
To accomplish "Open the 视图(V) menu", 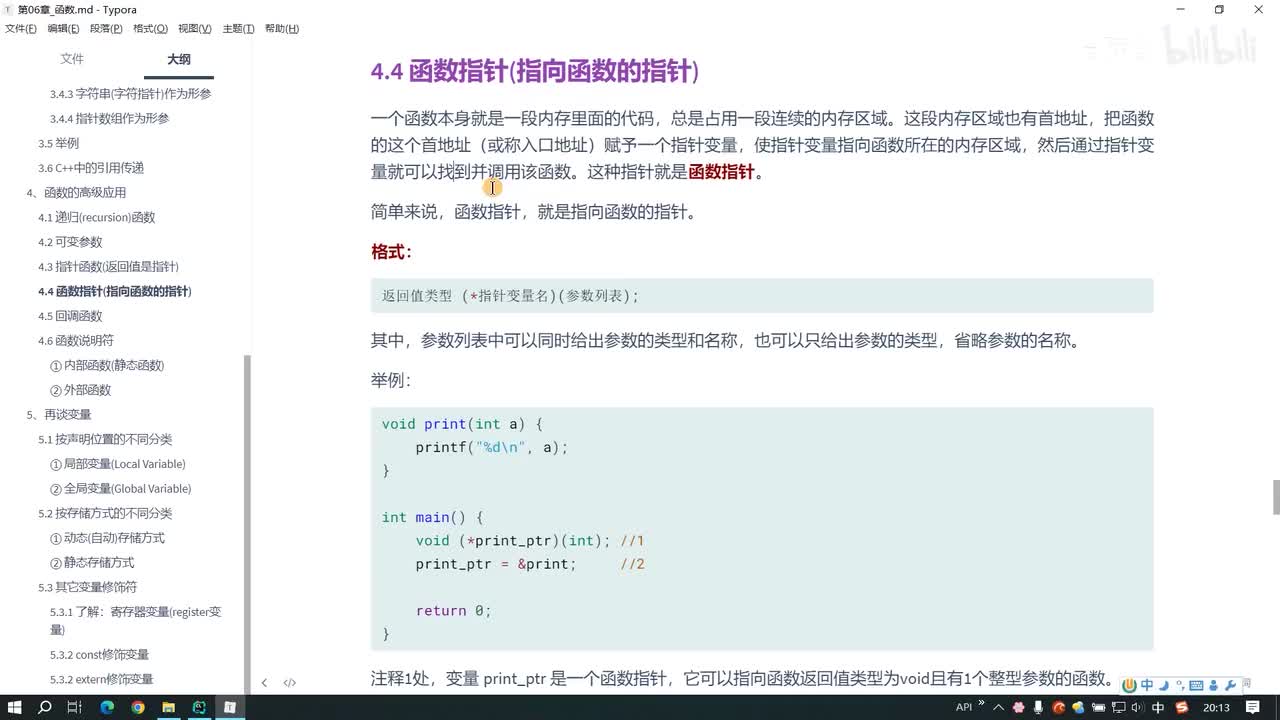I will (x=195, y=29).
